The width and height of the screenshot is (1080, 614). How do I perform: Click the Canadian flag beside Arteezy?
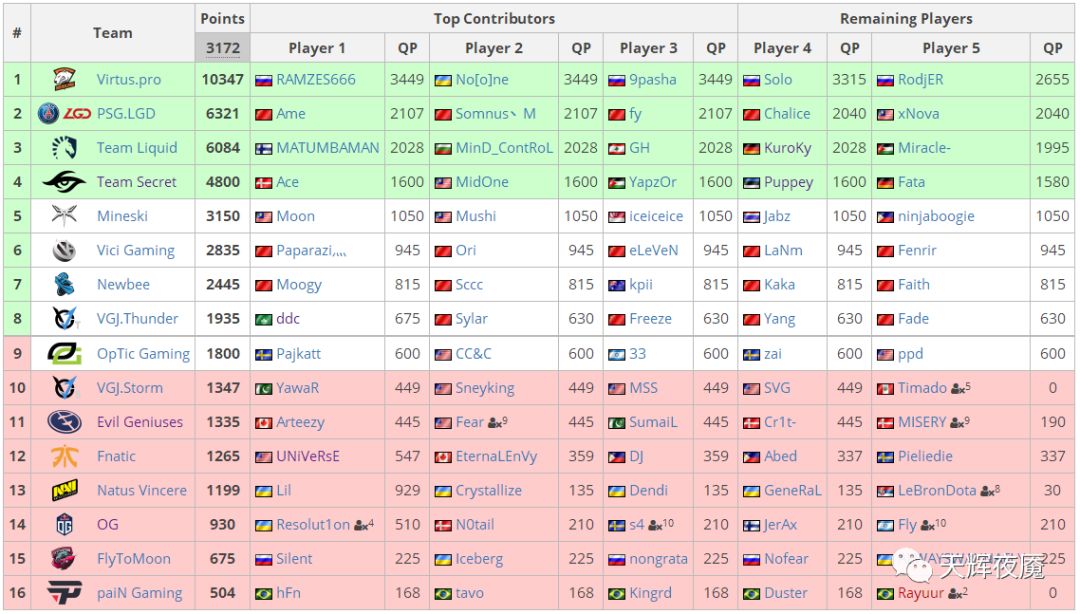tap(263, 423)
